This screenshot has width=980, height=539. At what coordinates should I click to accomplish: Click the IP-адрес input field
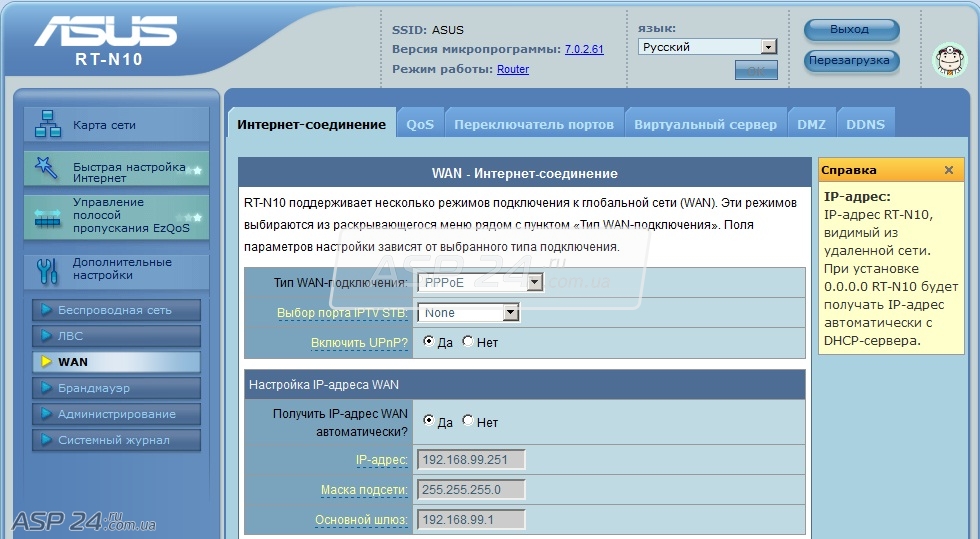point(471,460)
